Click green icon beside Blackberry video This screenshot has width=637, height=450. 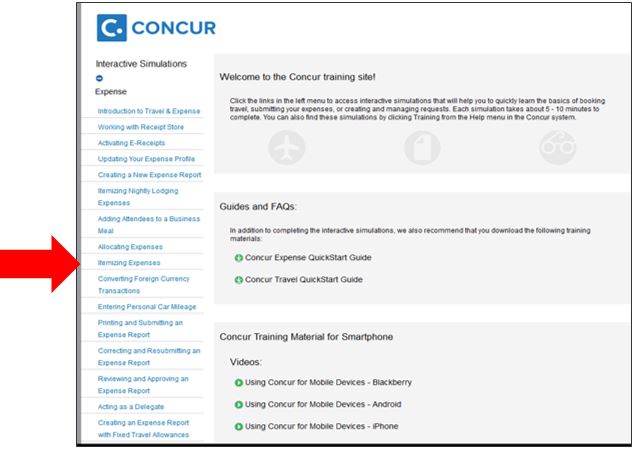[x=239, y=383]
